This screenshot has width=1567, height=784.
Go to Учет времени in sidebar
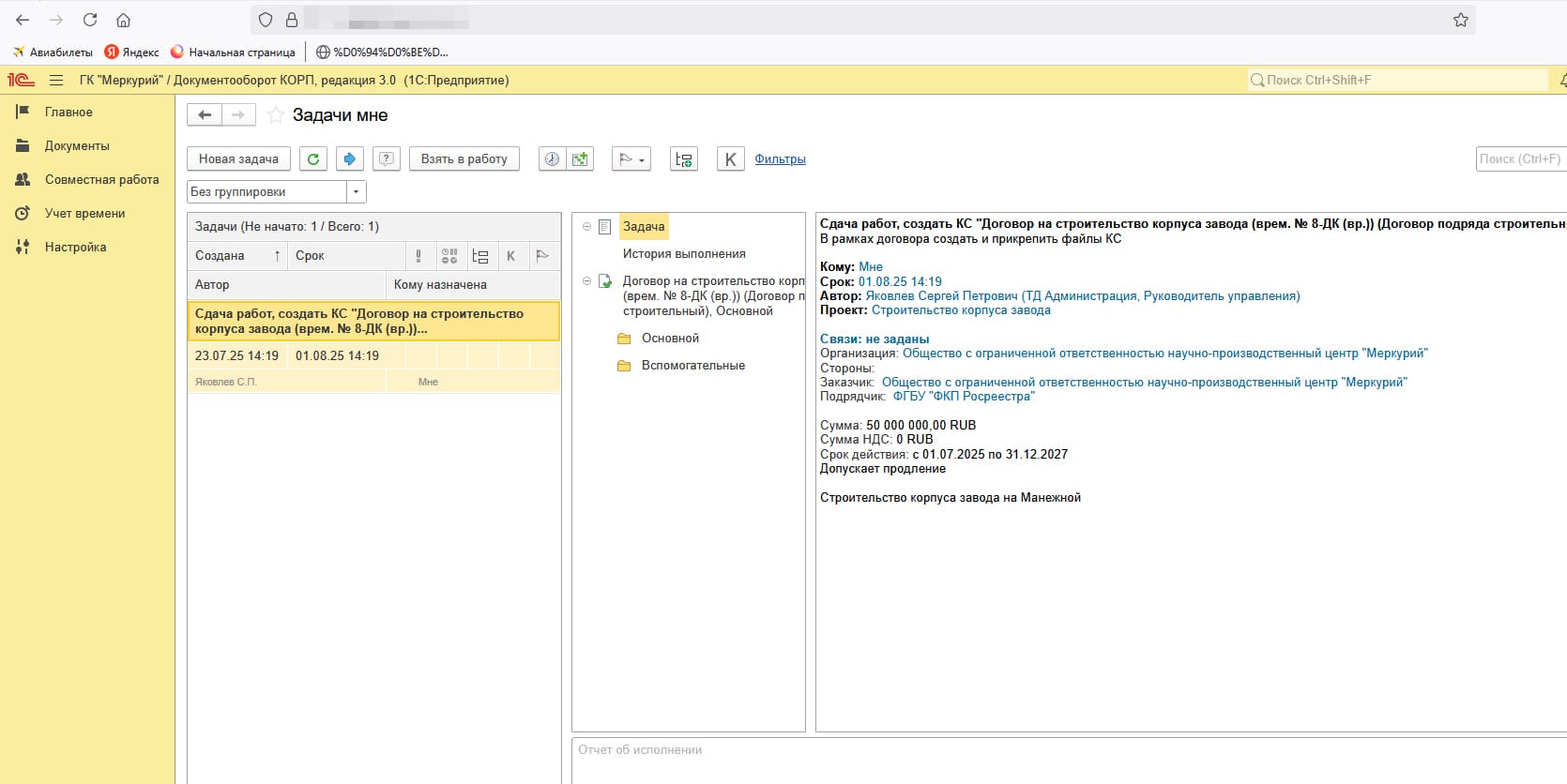click(x=84, y=214)
